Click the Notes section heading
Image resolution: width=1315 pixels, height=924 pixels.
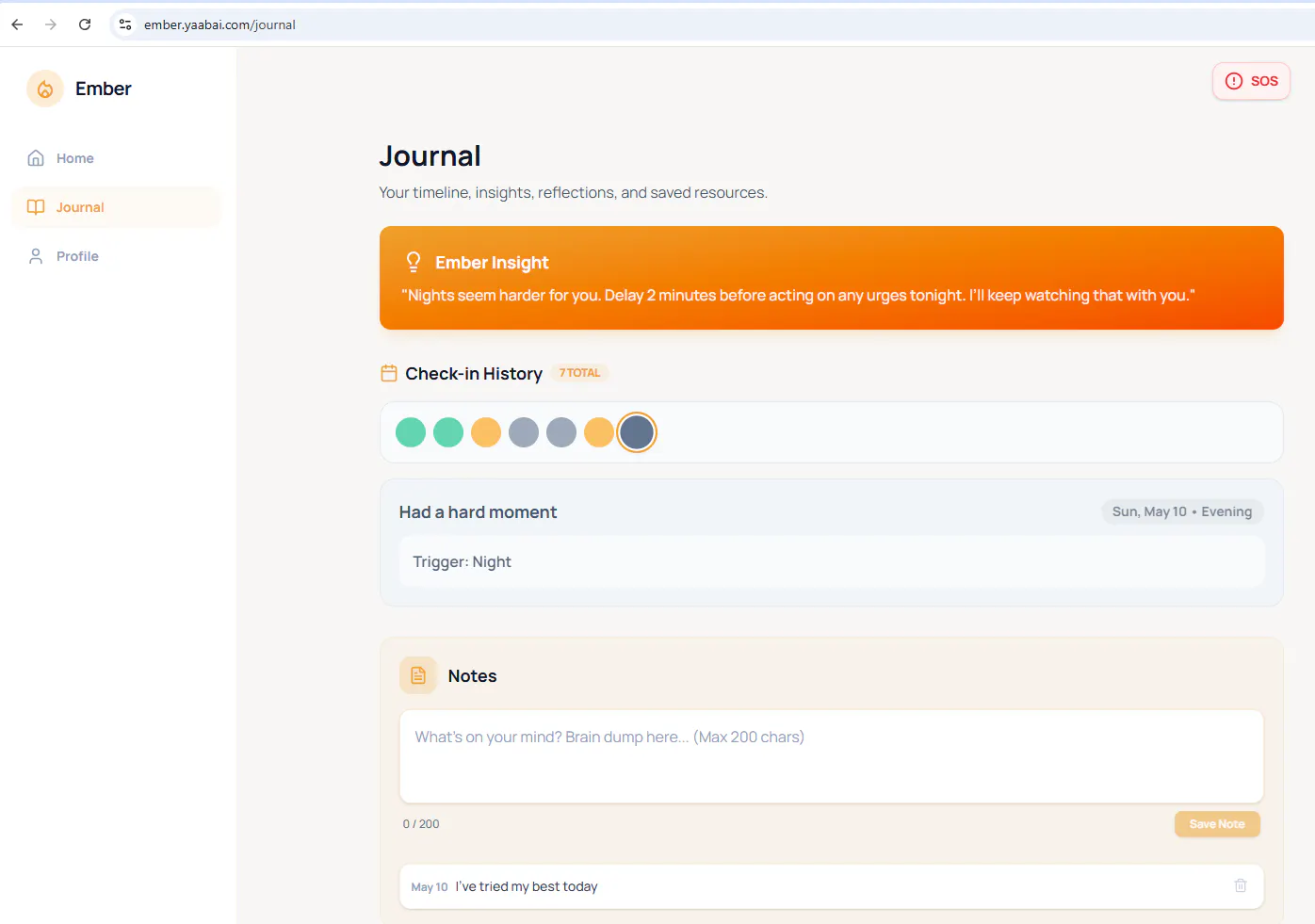click(472, 676)
